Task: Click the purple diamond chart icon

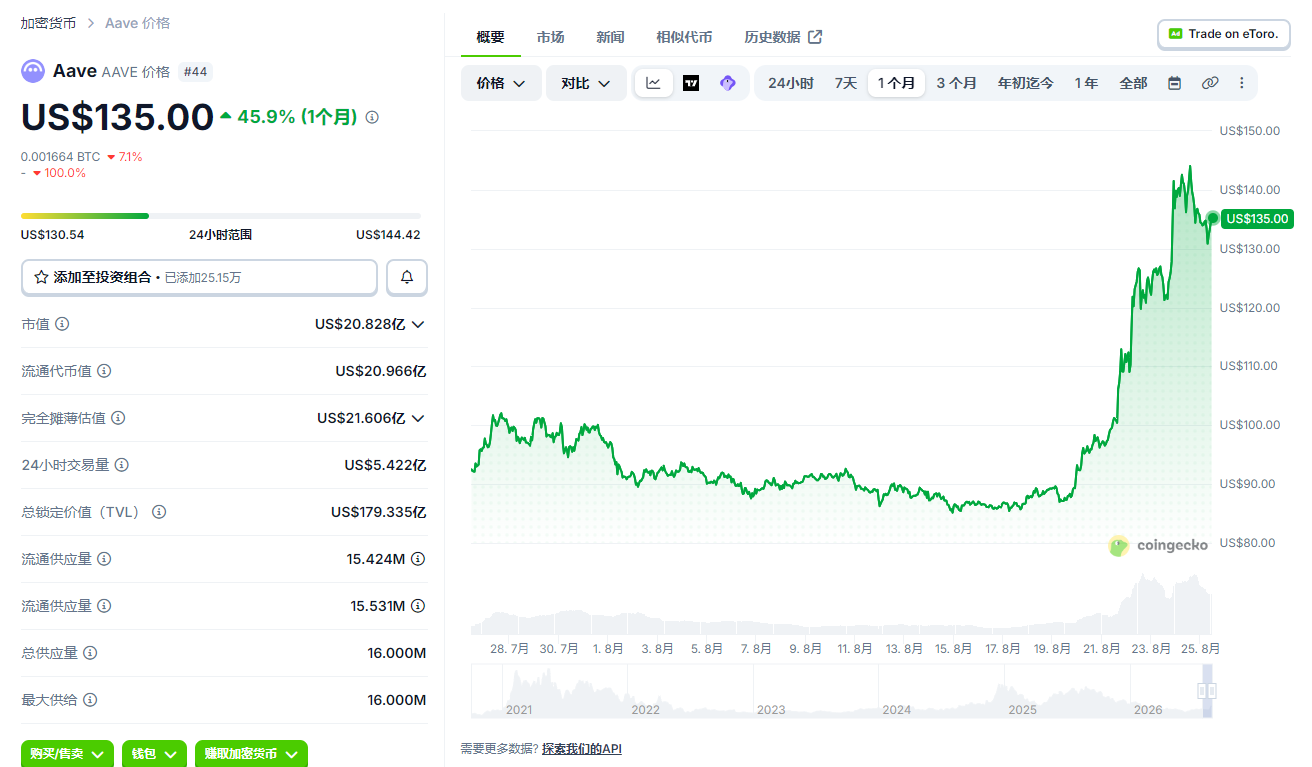Action: 728,83
